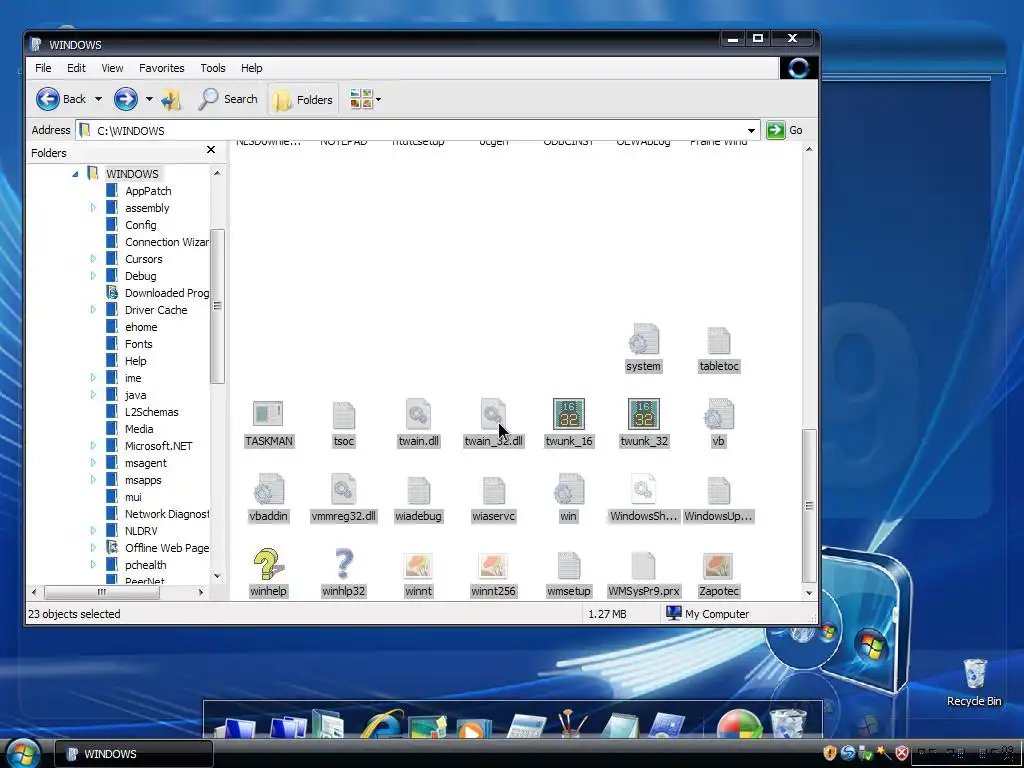This screenshot has height=768, width=1024.
Task: Expand the assembly folder node
Action: [93, 208]
